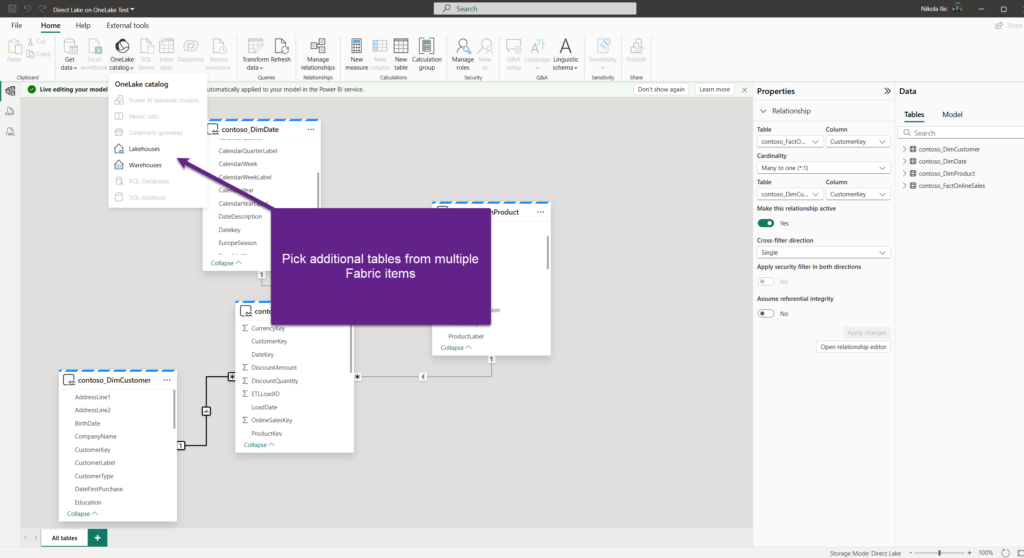
Task: Click the Undo arrow in the title bar
Action: coord(27,8)
